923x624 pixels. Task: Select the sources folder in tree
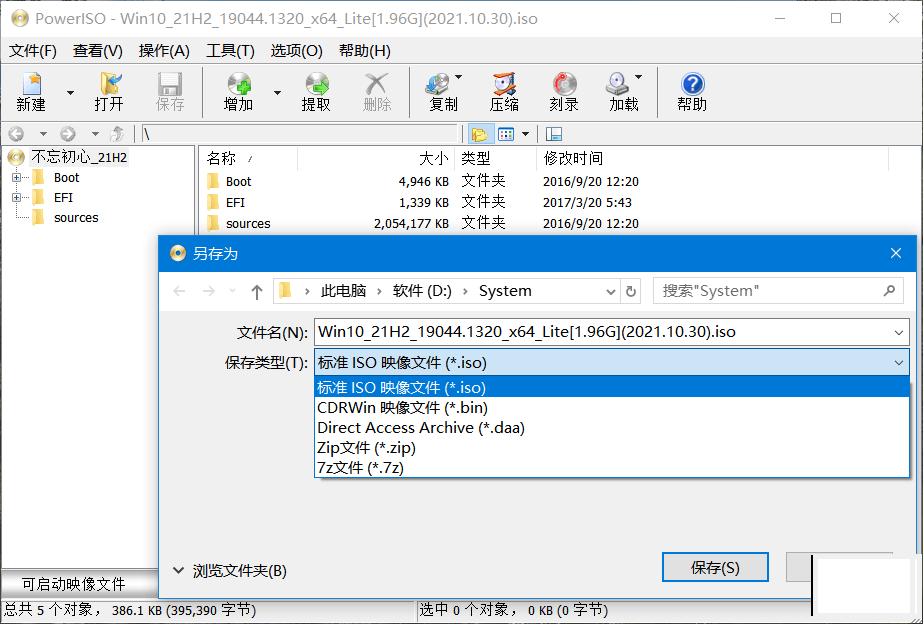76,218
